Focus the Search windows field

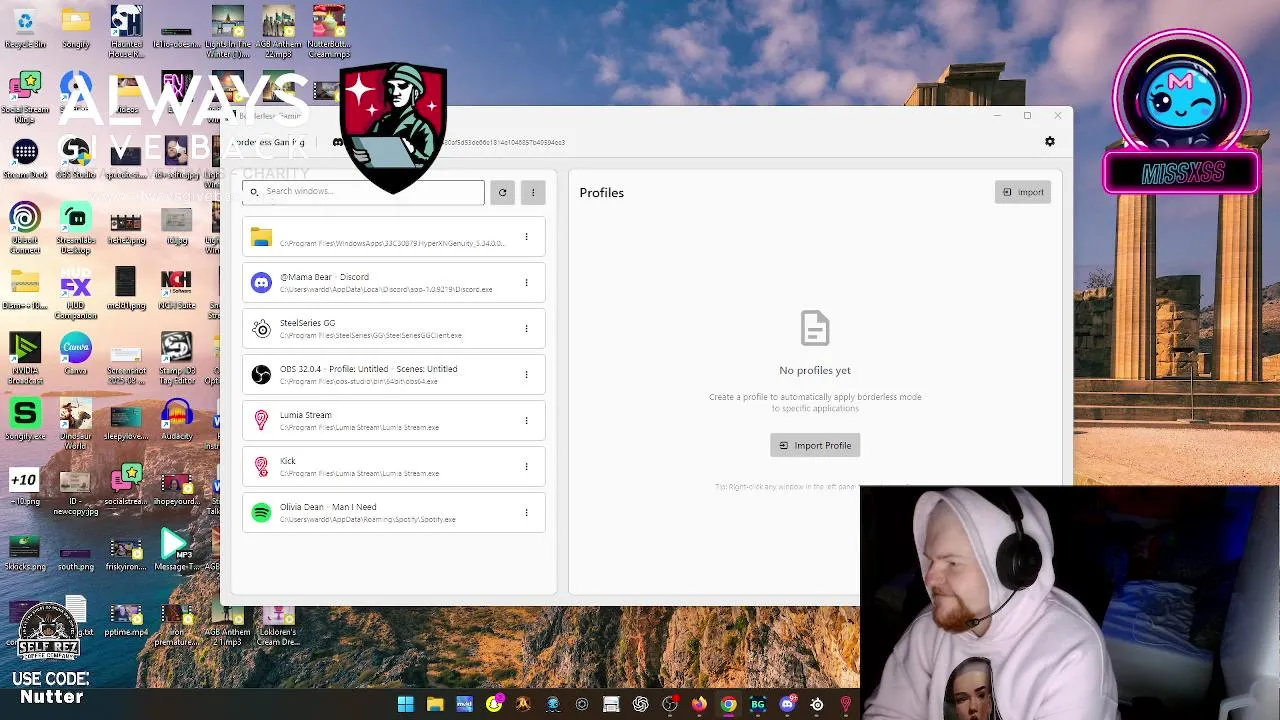363,192
